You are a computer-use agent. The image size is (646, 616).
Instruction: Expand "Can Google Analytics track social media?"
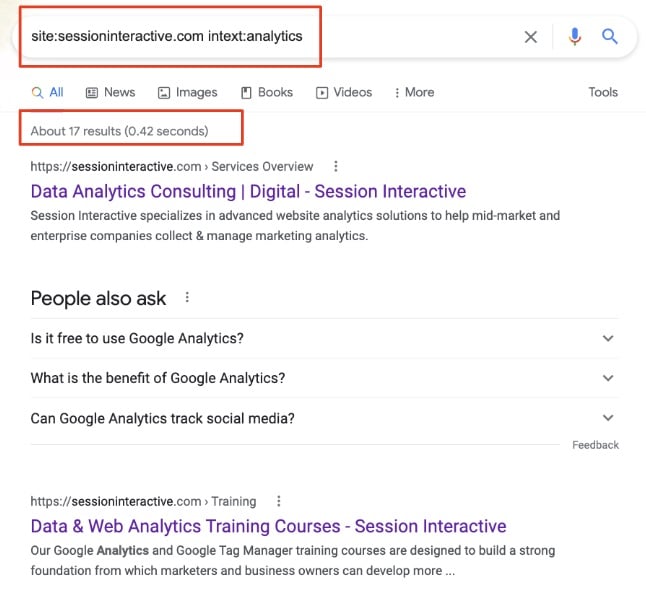(325, 418)
